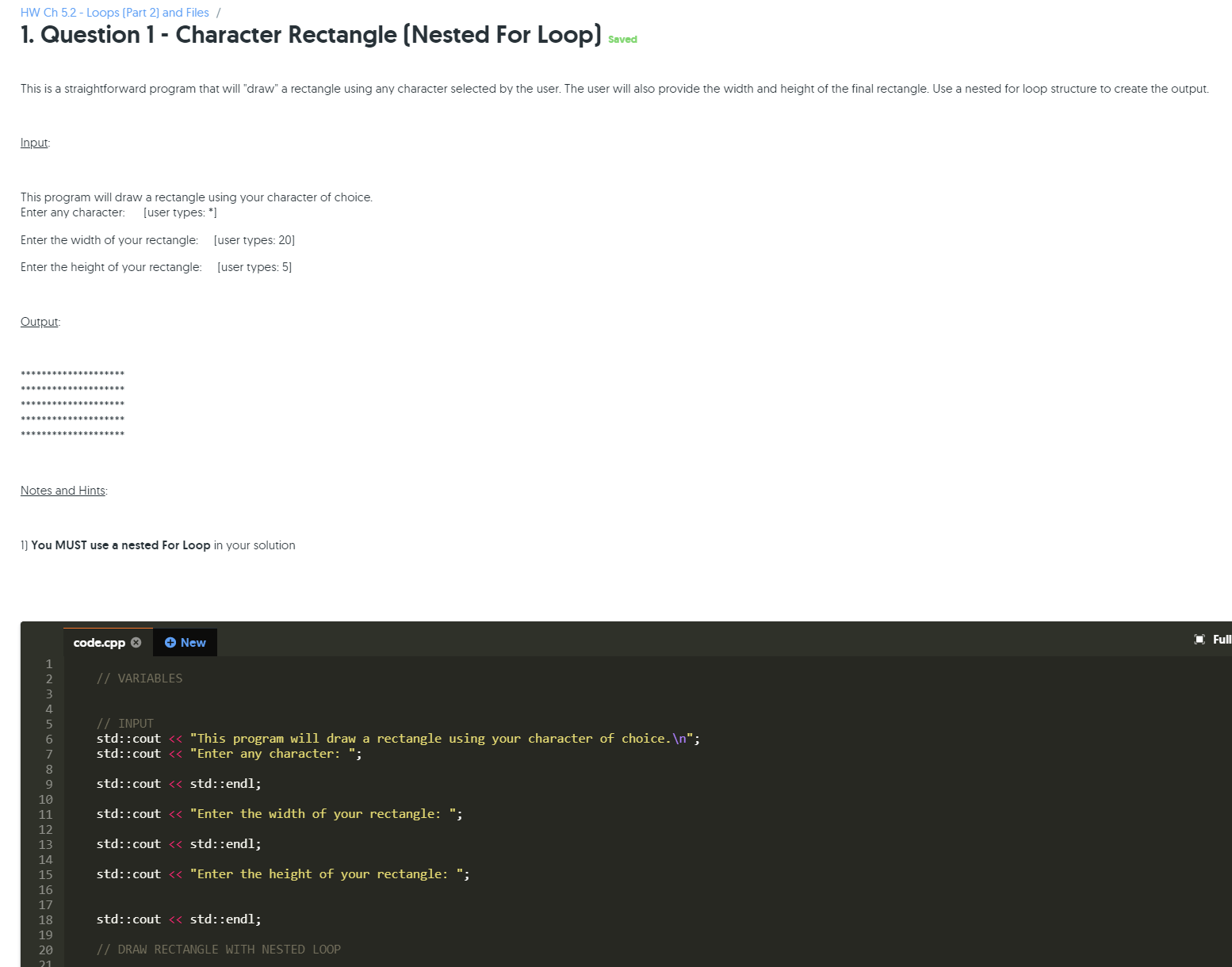
Task: Click line number 18 in the gutter
Action: point(46,919)
